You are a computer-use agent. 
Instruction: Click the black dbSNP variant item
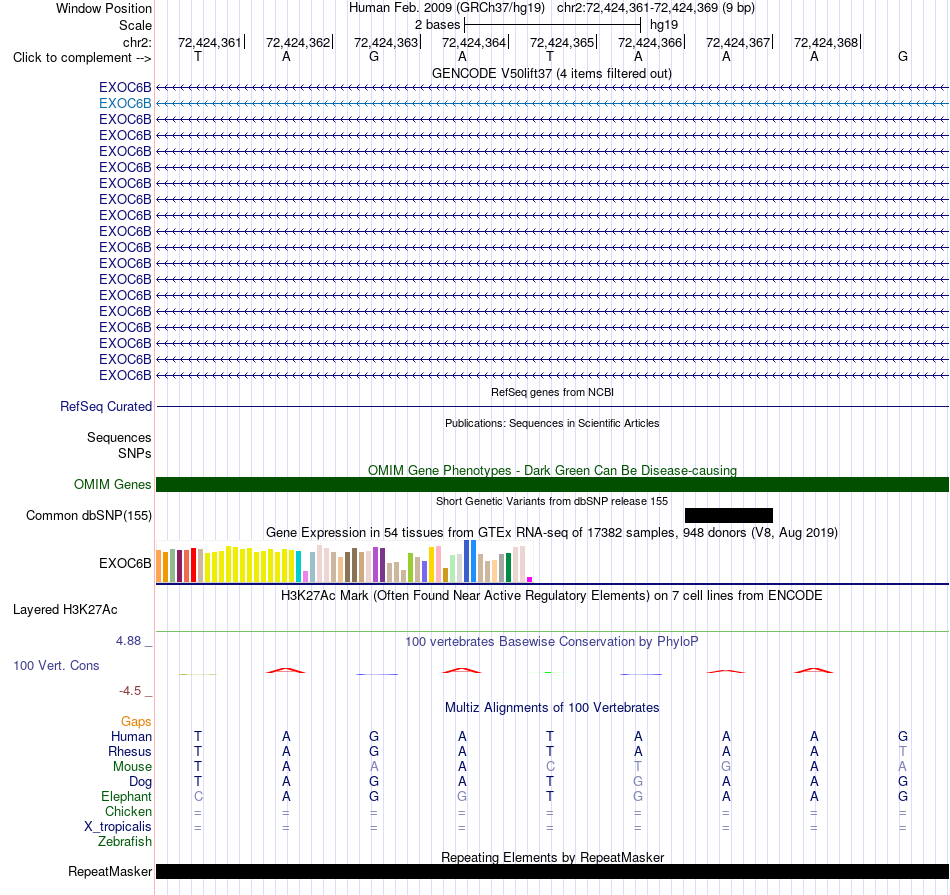728,515
